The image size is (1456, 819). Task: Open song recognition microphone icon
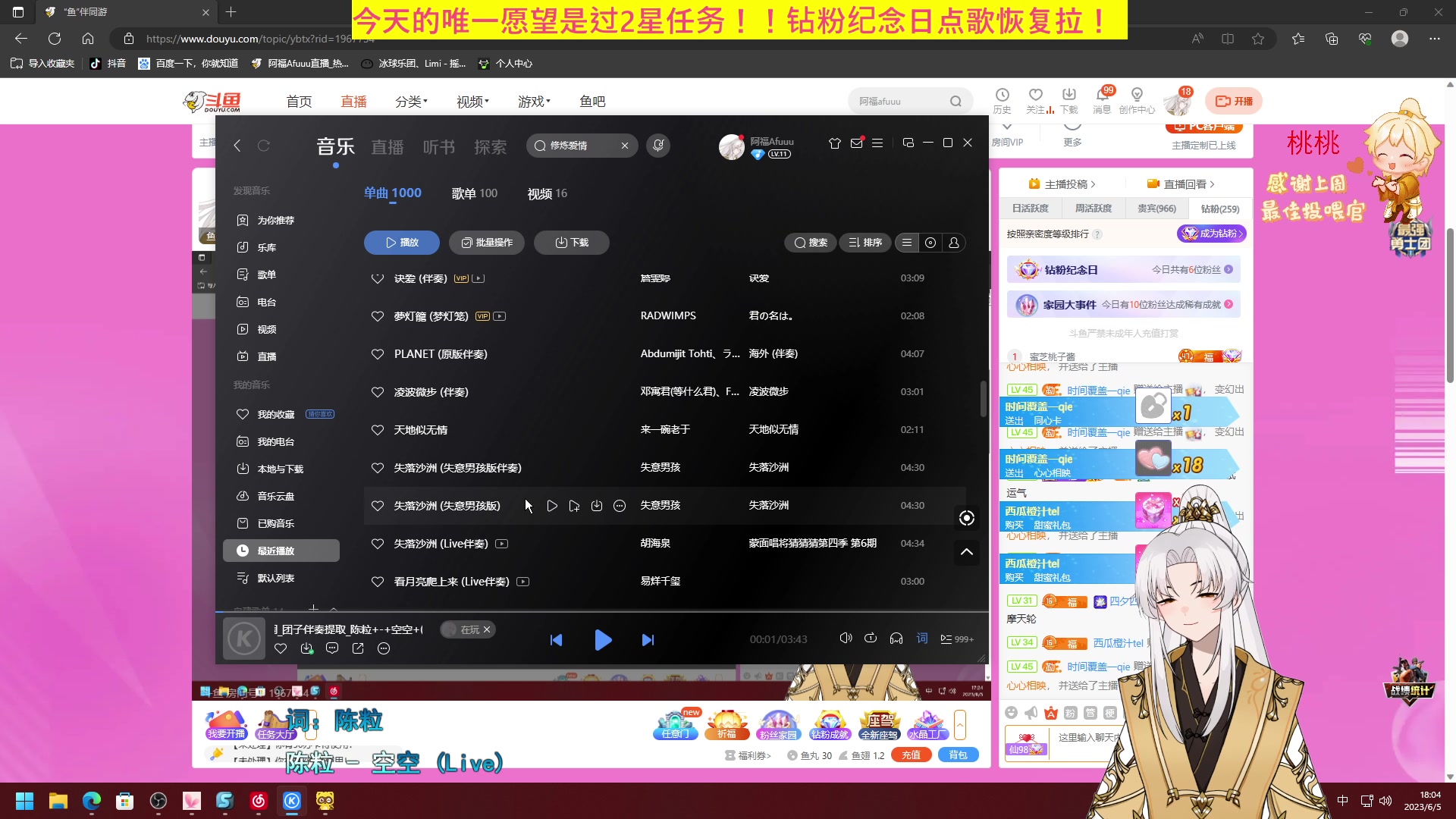pyautogui.click(x=658, y=146)
